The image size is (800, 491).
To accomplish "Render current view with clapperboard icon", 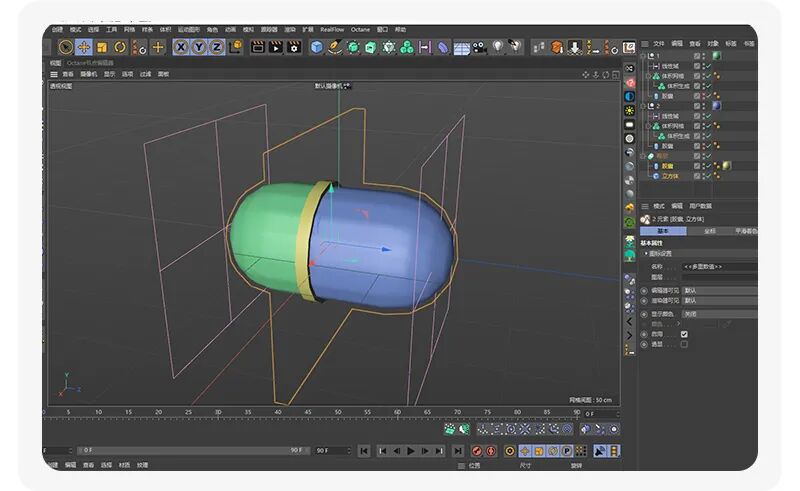I will [x=258, y=47].
